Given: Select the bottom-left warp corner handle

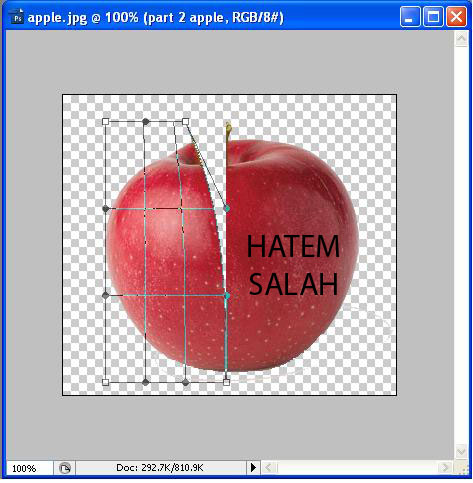Looking at the screenshot, I should [x=105, y=382].
